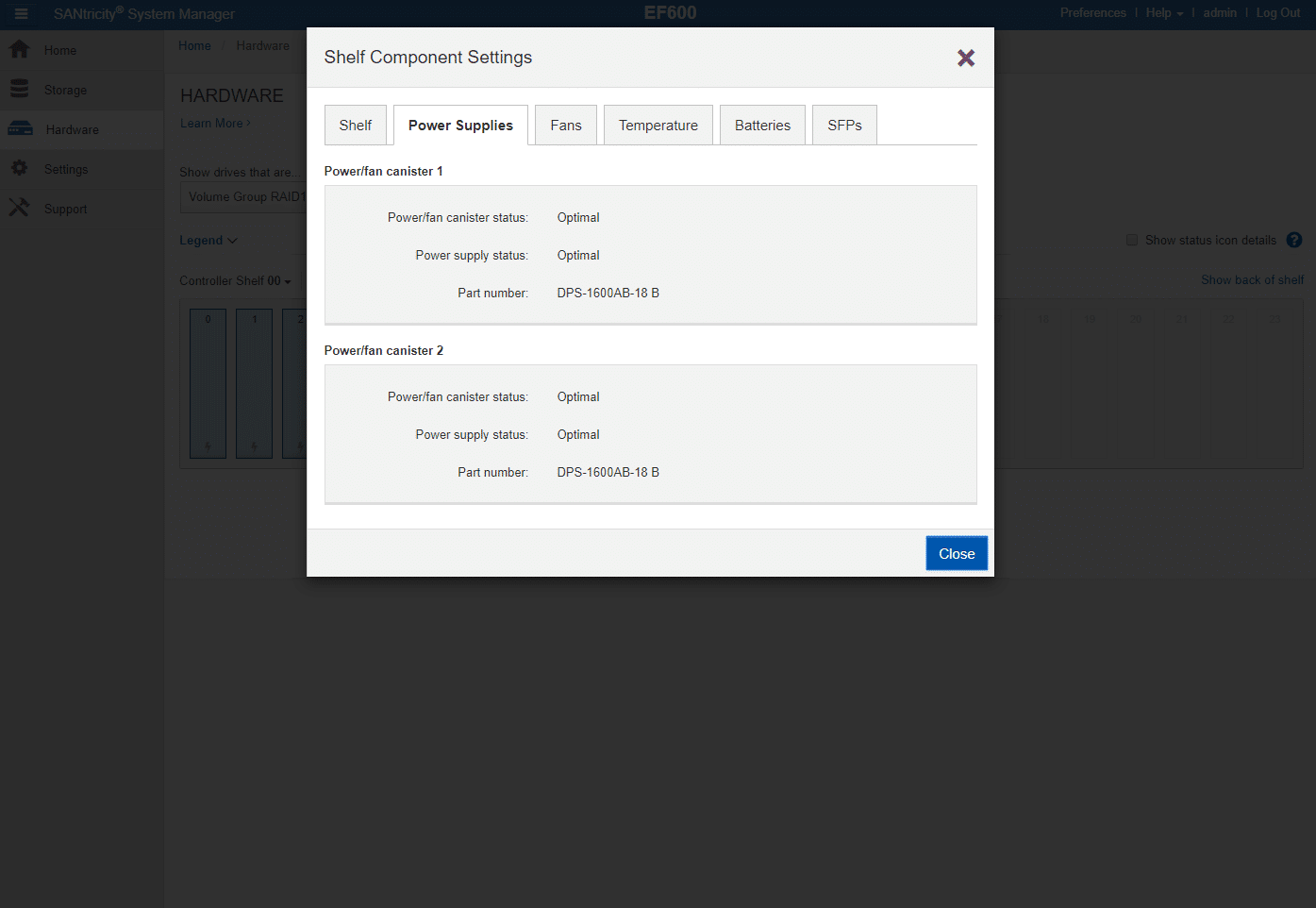
Task: Open Preferences in the top bar
Action: point(1092,13)
